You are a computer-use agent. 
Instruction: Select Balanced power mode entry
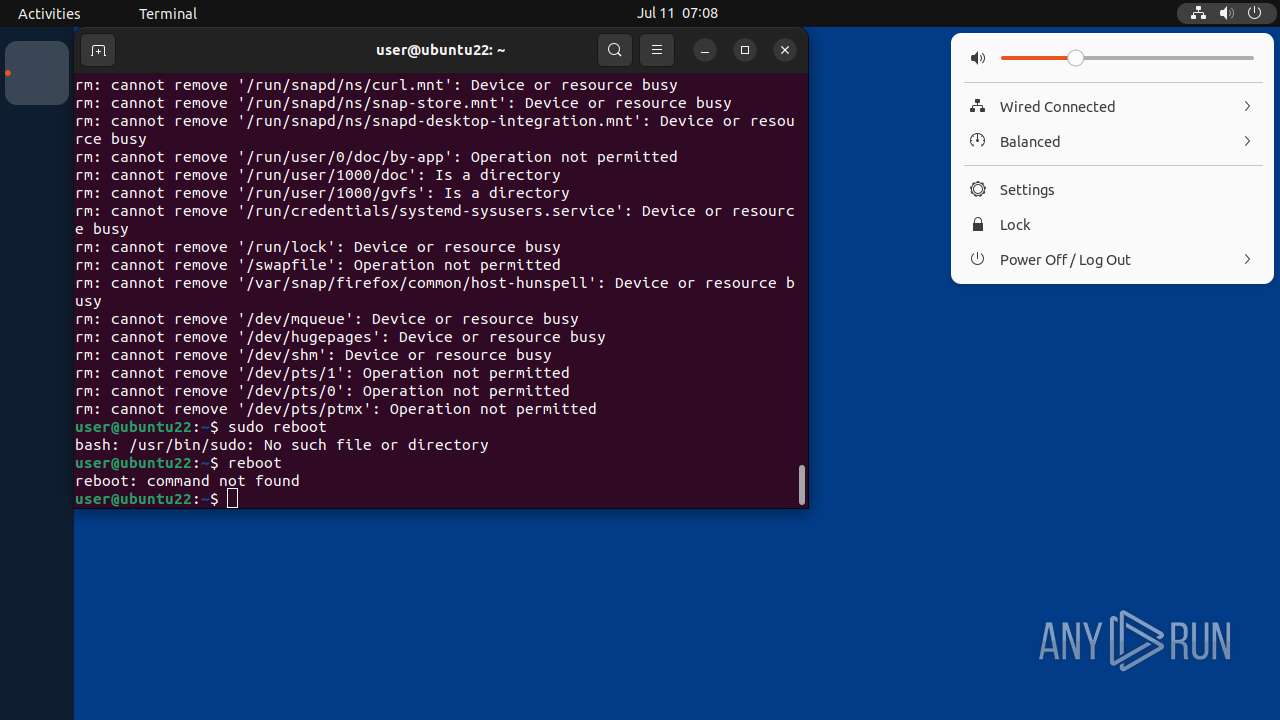click(1112, 141)
